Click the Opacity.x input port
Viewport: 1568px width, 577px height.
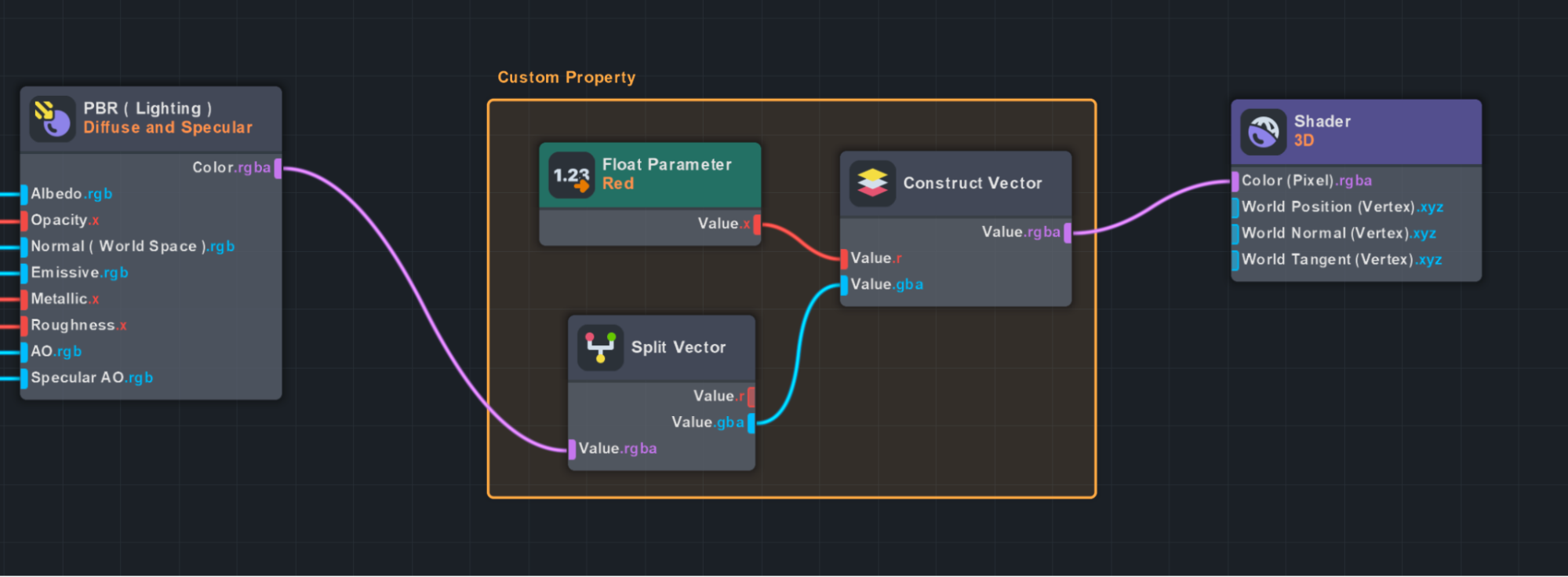coord(24,221)
